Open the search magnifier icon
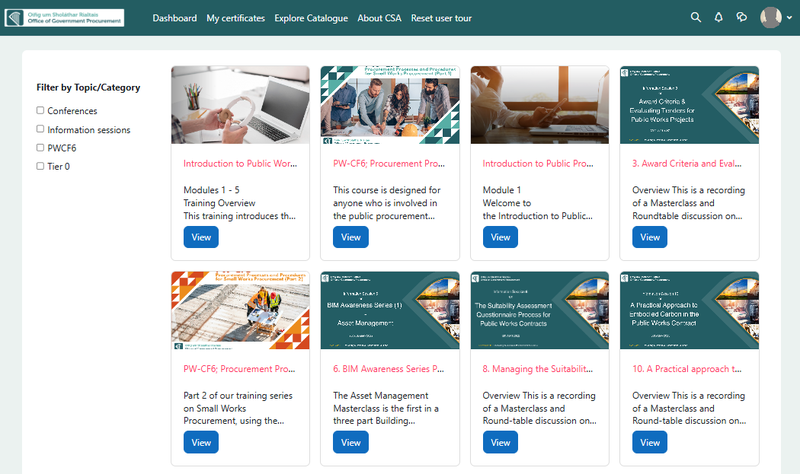This screenshot has width=800, height=474. [696, 18]
